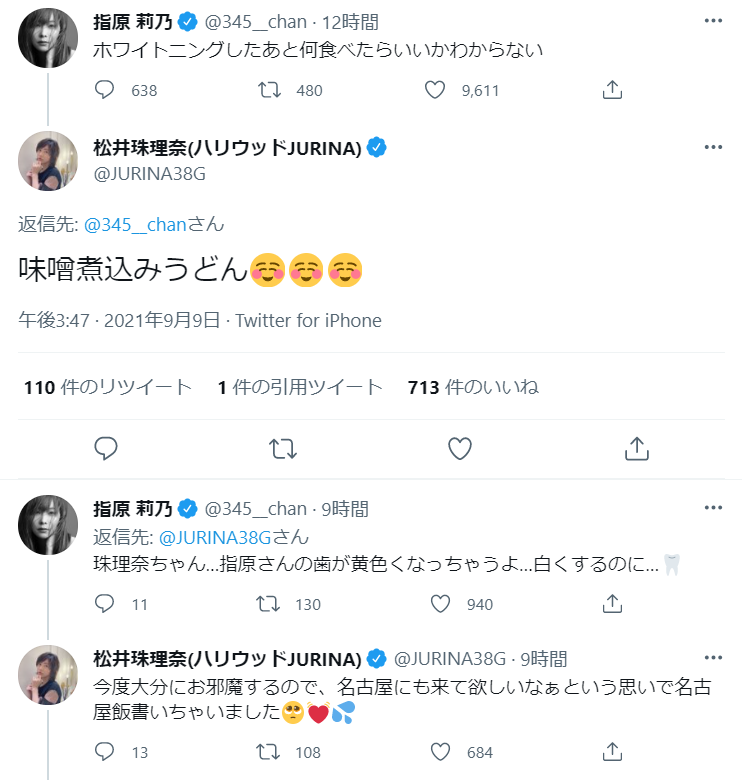Open more options on the top tweet
742x780 pixels.
[x=713, y=20]
